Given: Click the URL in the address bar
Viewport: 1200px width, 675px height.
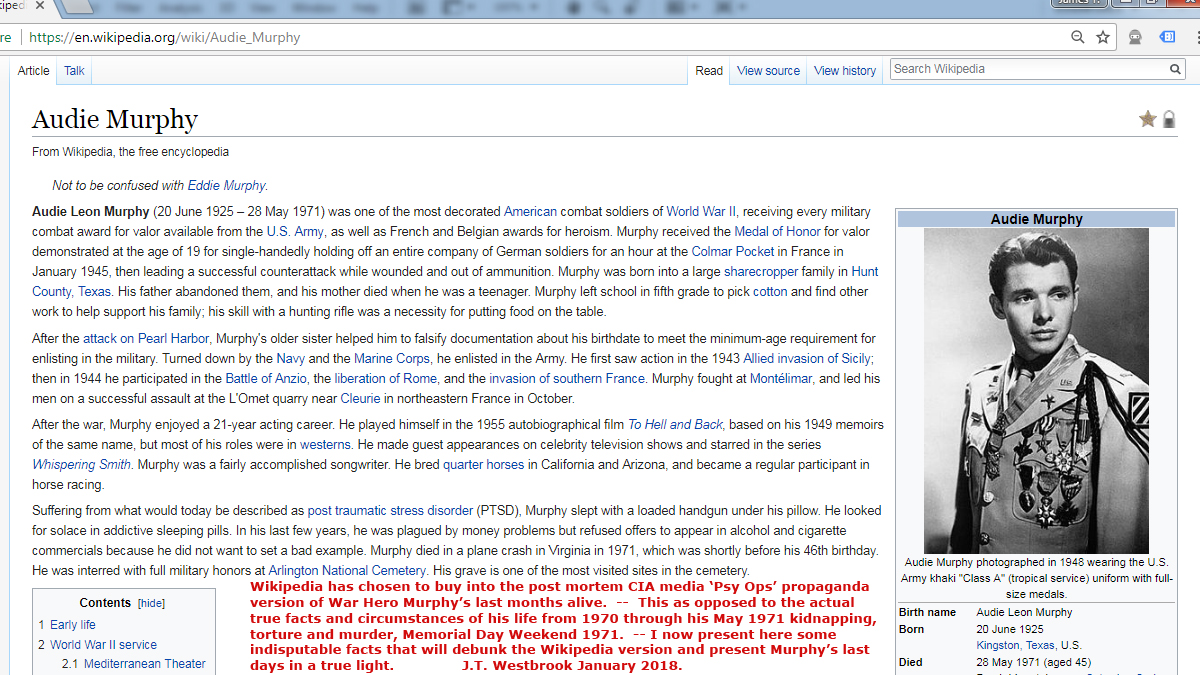Looking at the screenshot, I should [165, 38].
